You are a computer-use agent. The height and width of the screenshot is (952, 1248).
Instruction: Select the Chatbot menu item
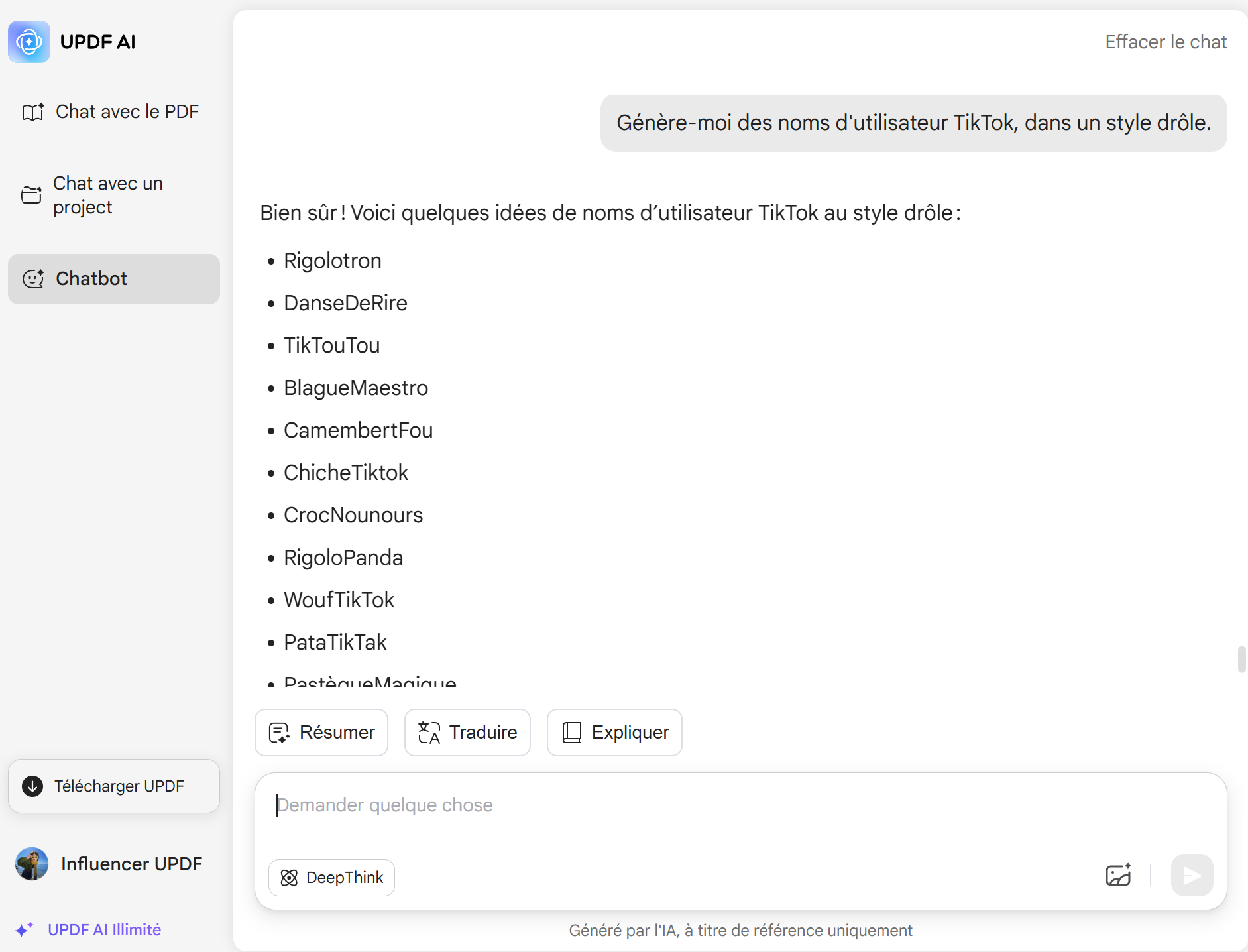click(114, 279)
